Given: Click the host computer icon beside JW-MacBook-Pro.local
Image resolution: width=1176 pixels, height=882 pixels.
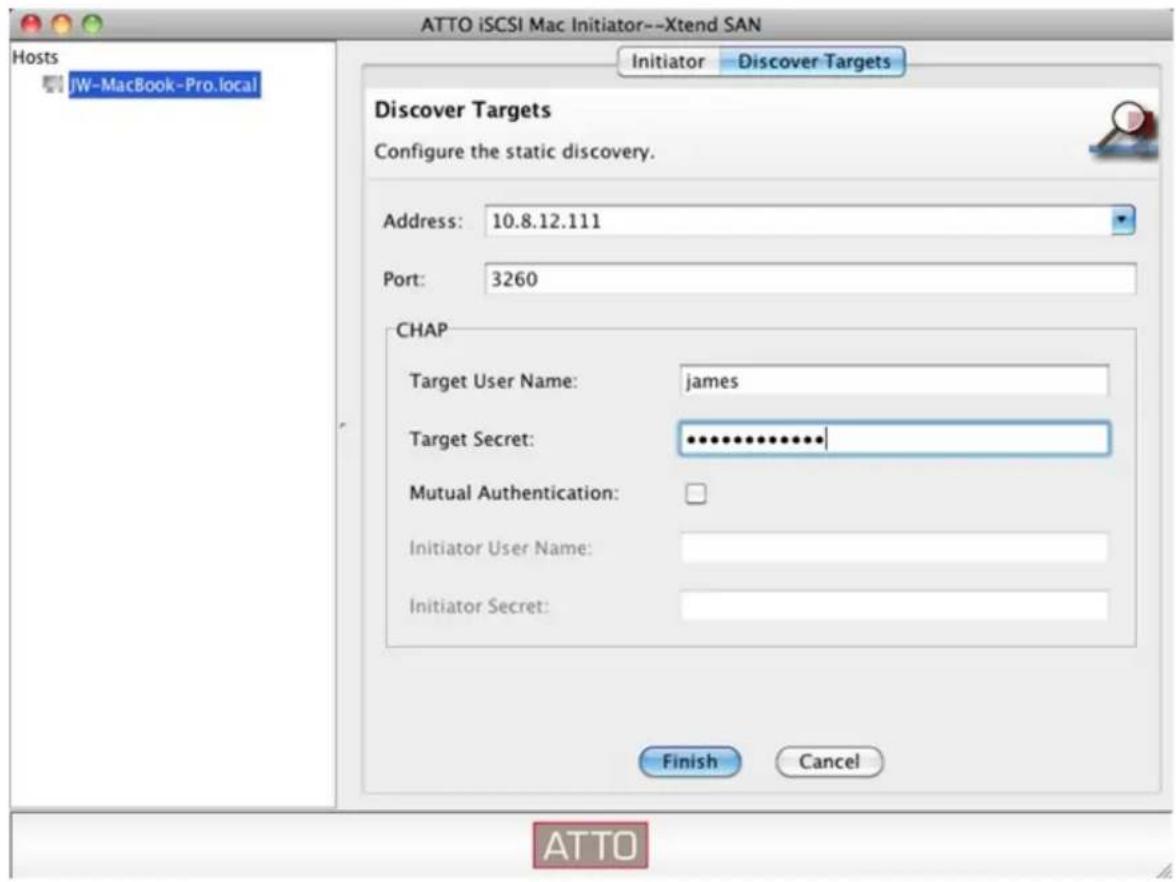Looking at the screenshot, I should tap(52, 84).
